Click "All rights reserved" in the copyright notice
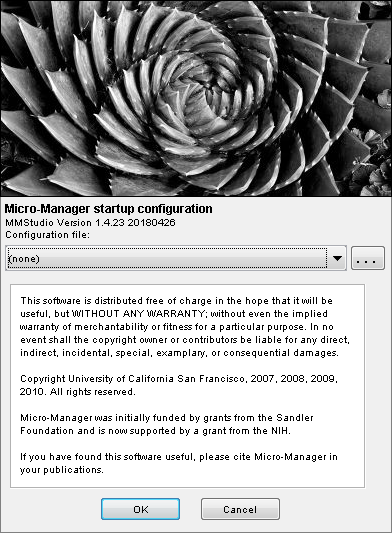Screen dimensions: 392x533 [x=92, y=392]
